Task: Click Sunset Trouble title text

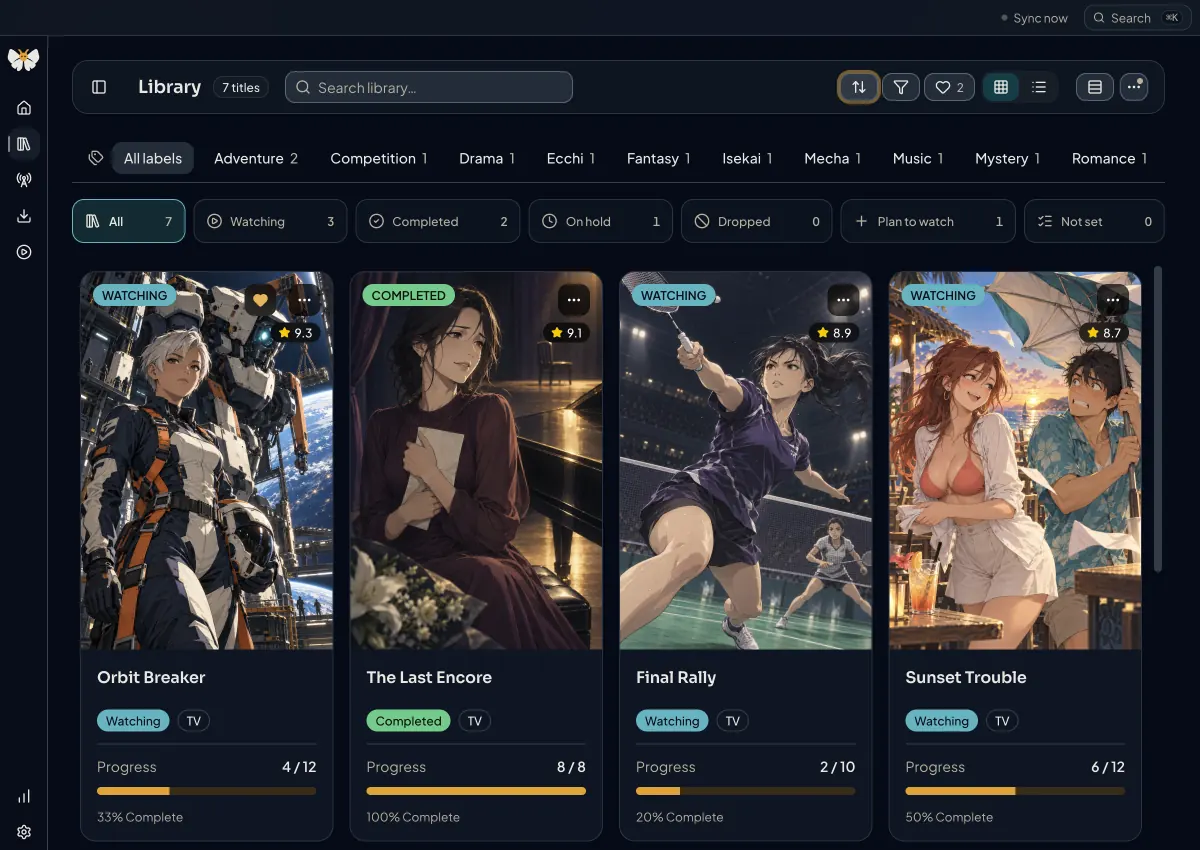Action: tap(966, 677)
